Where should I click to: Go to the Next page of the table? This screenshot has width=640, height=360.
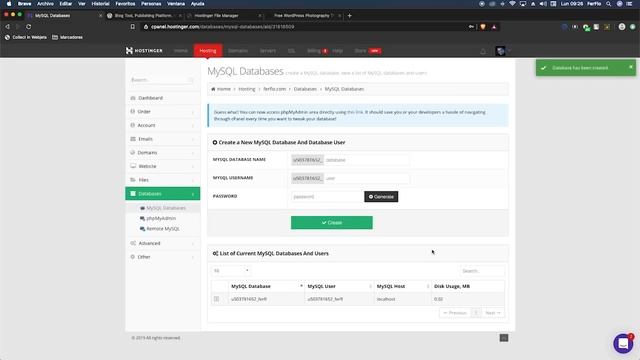pos(493,313)
